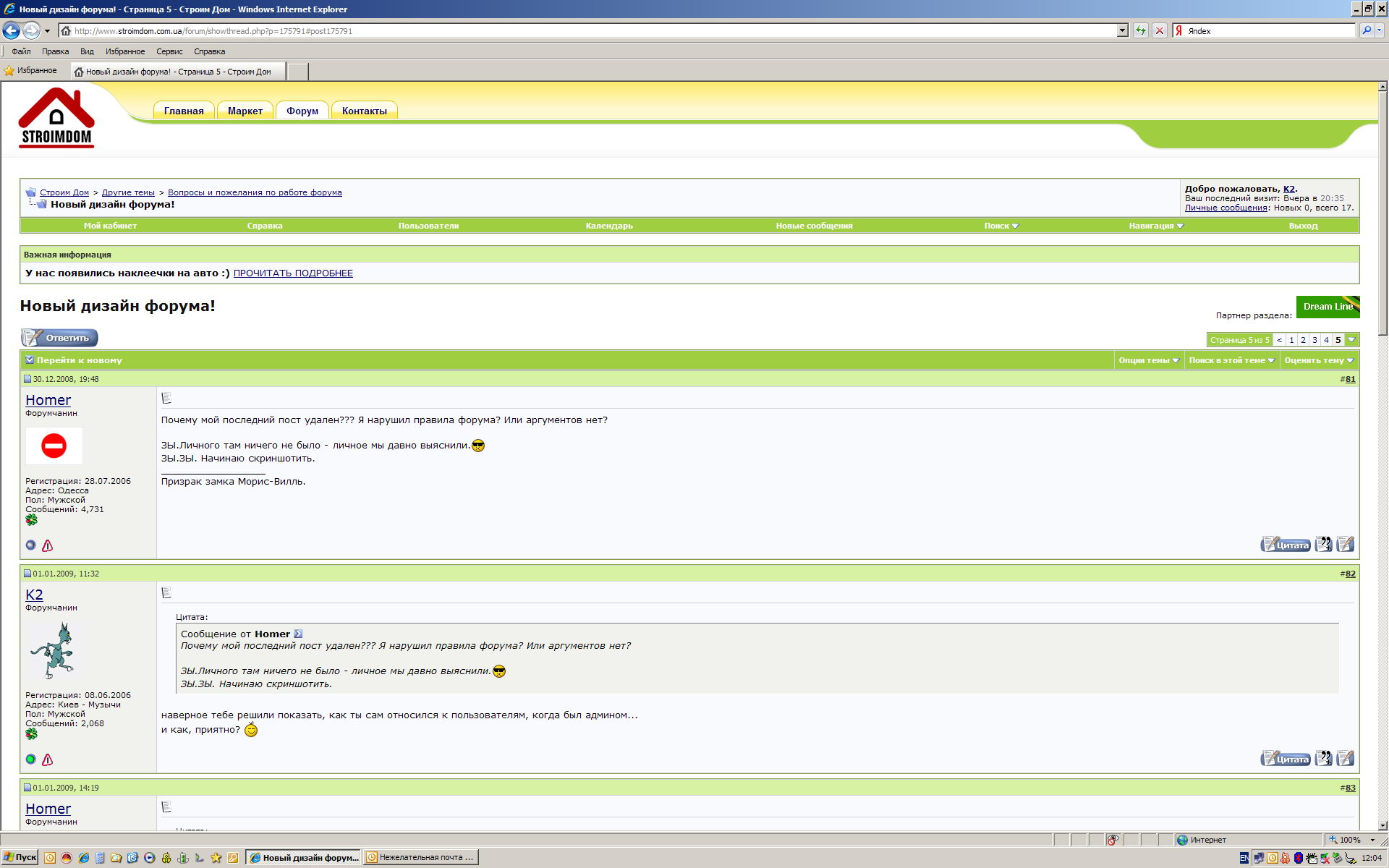Click the document icon in post #82

pos(166,592)
